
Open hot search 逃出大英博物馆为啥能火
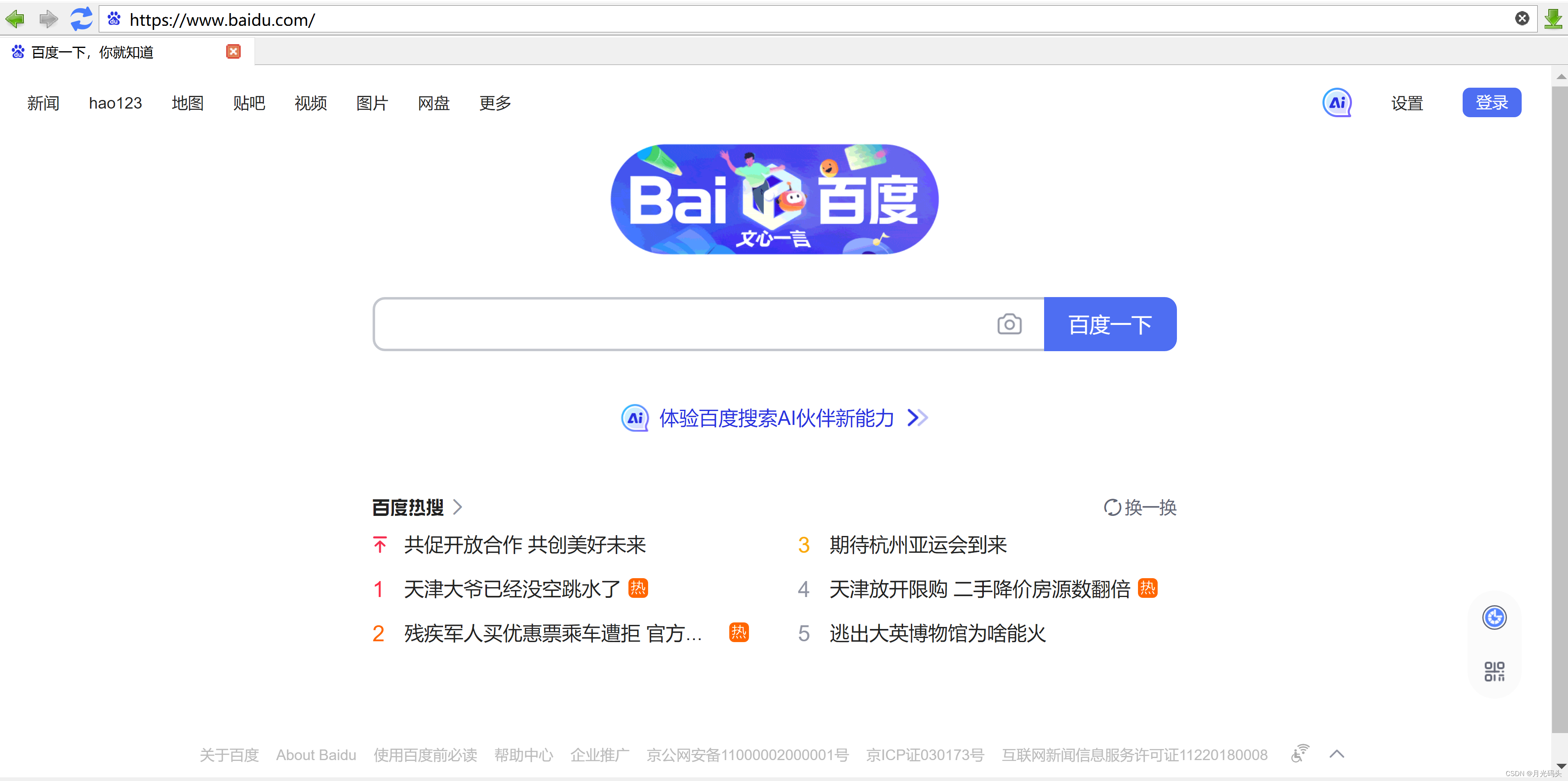coord(938,633)
